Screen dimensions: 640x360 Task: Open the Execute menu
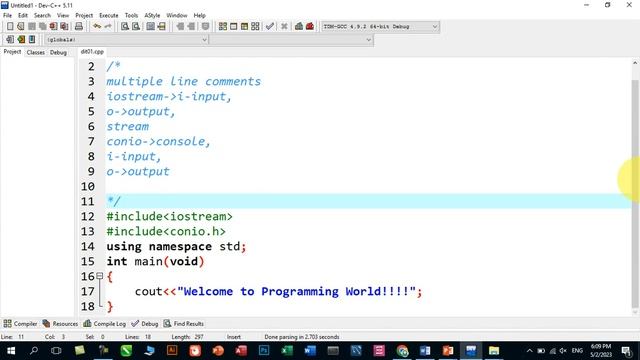coord(109,15)
